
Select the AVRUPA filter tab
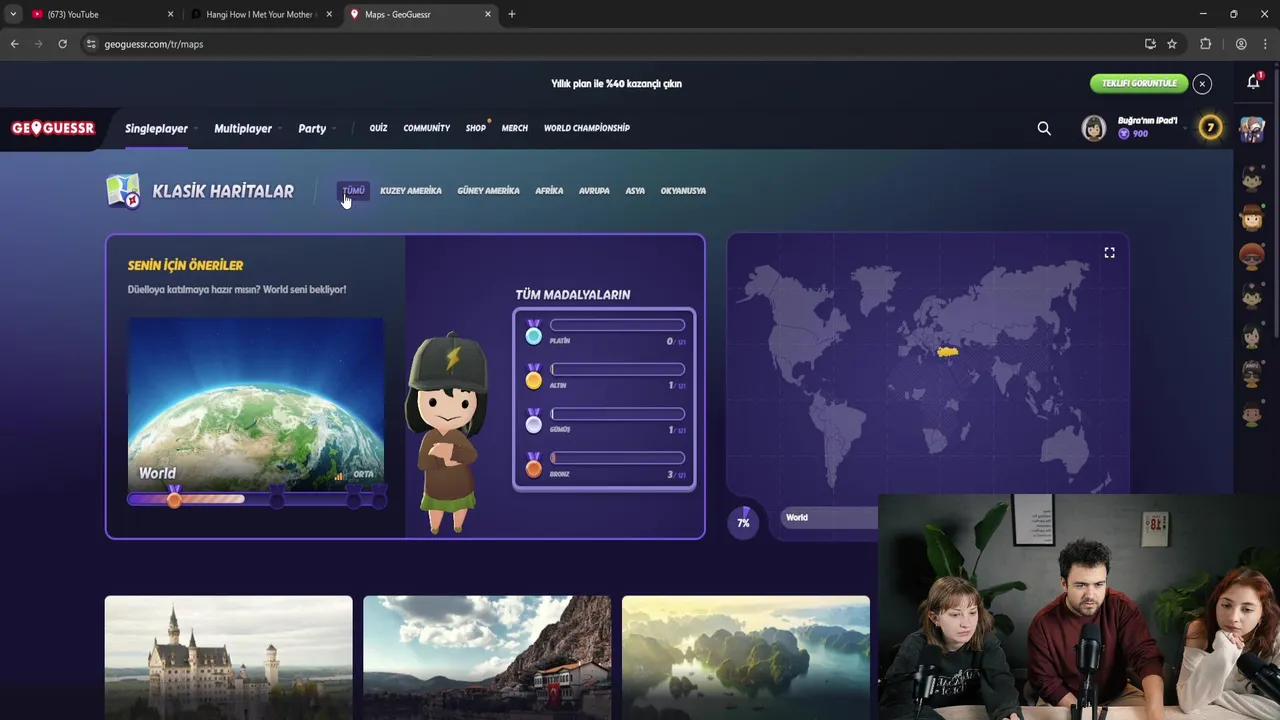click(594, 191)
